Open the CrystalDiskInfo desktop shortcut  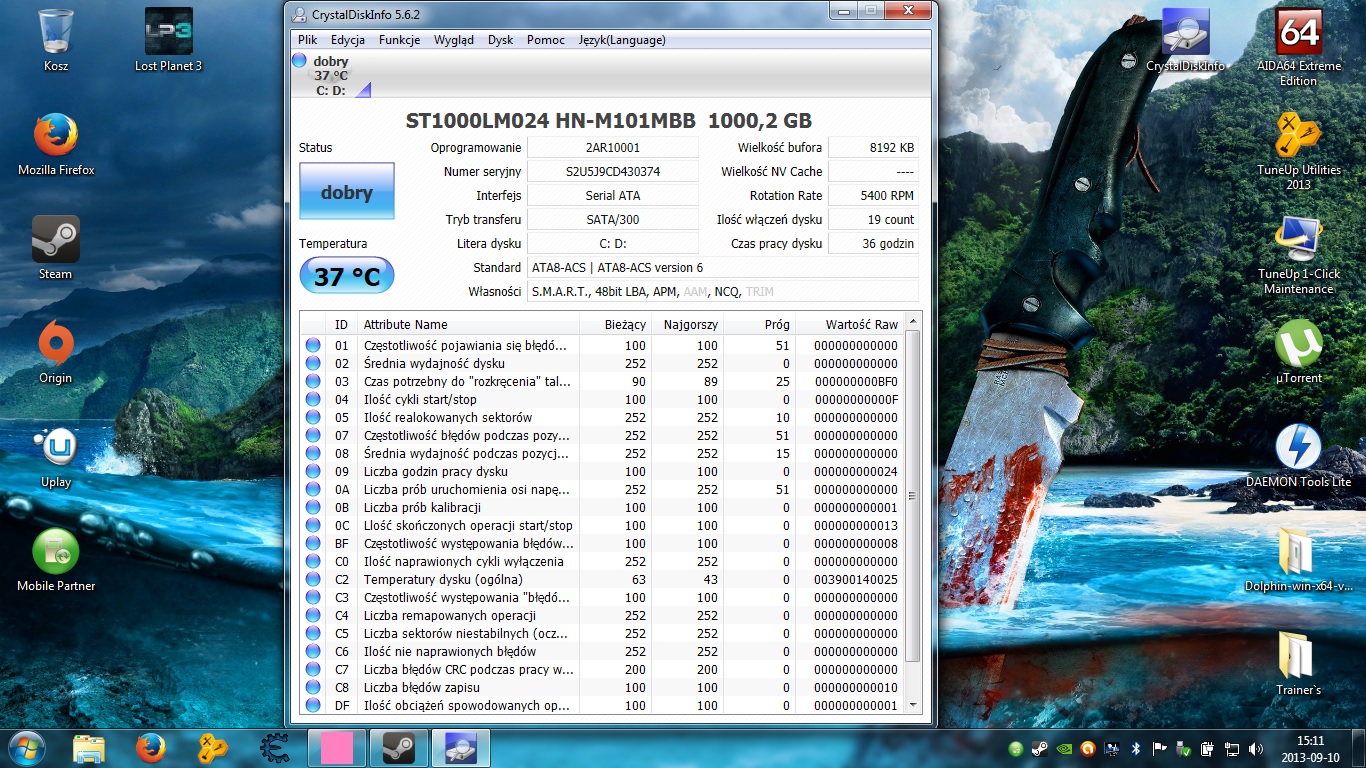pyautogui.click(x=1185, y=40)
